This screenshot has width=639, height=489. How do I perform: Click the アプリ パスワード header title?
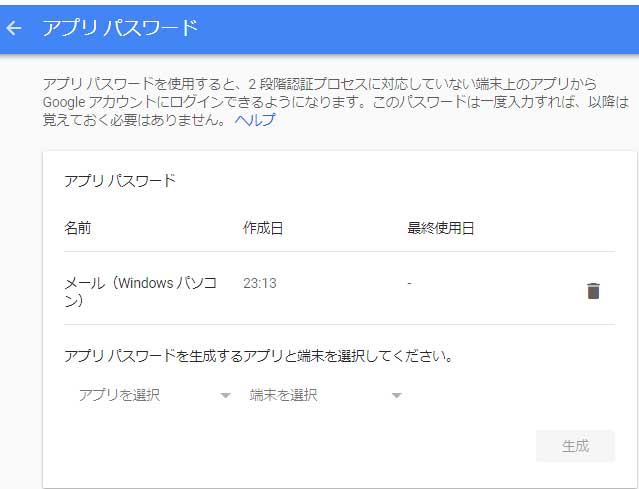click(120, 28)
